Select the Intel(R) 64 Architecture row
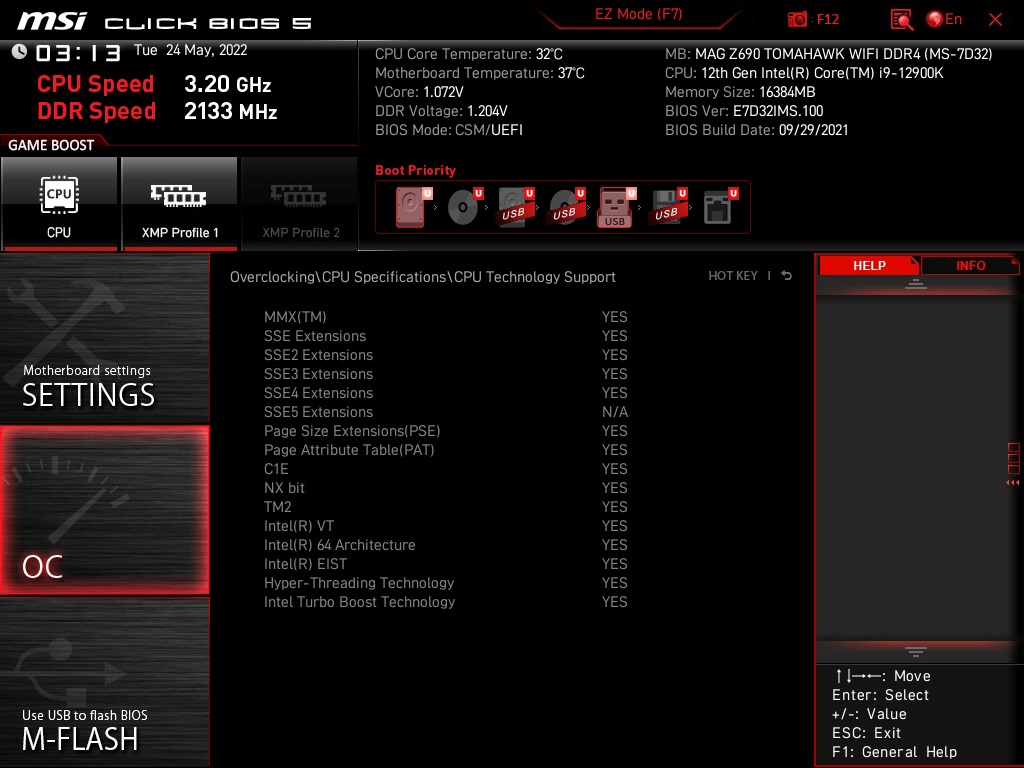Screen dimensions: 1024x768 click(x=445, y=545)
